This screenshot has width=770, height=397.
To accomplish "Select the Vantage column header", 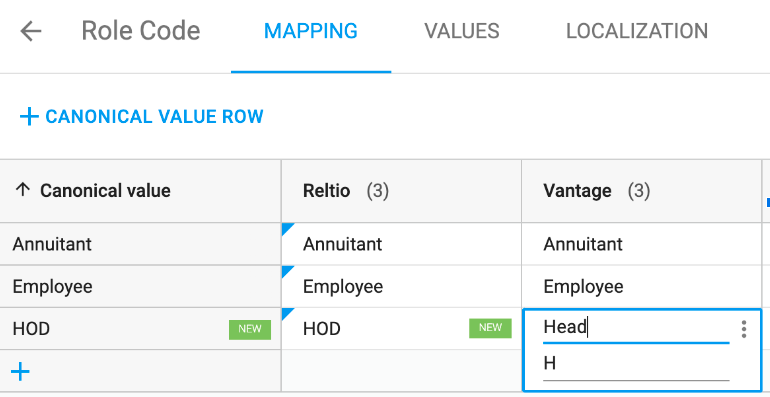I will click(x=641, y=191).
